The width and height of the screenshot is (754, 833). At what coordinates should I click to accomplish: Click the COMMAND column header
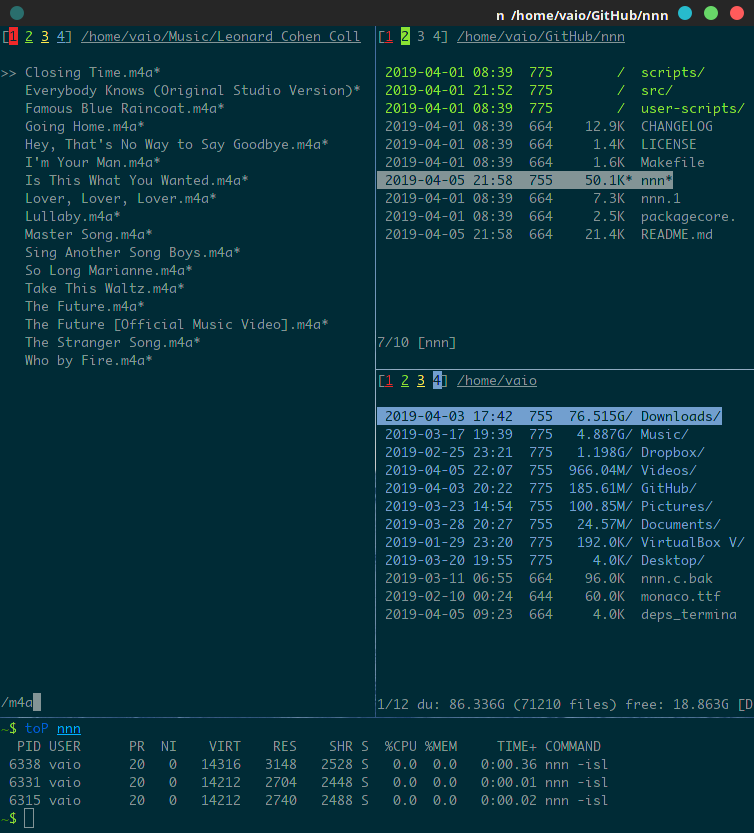(x=573, y=746)
